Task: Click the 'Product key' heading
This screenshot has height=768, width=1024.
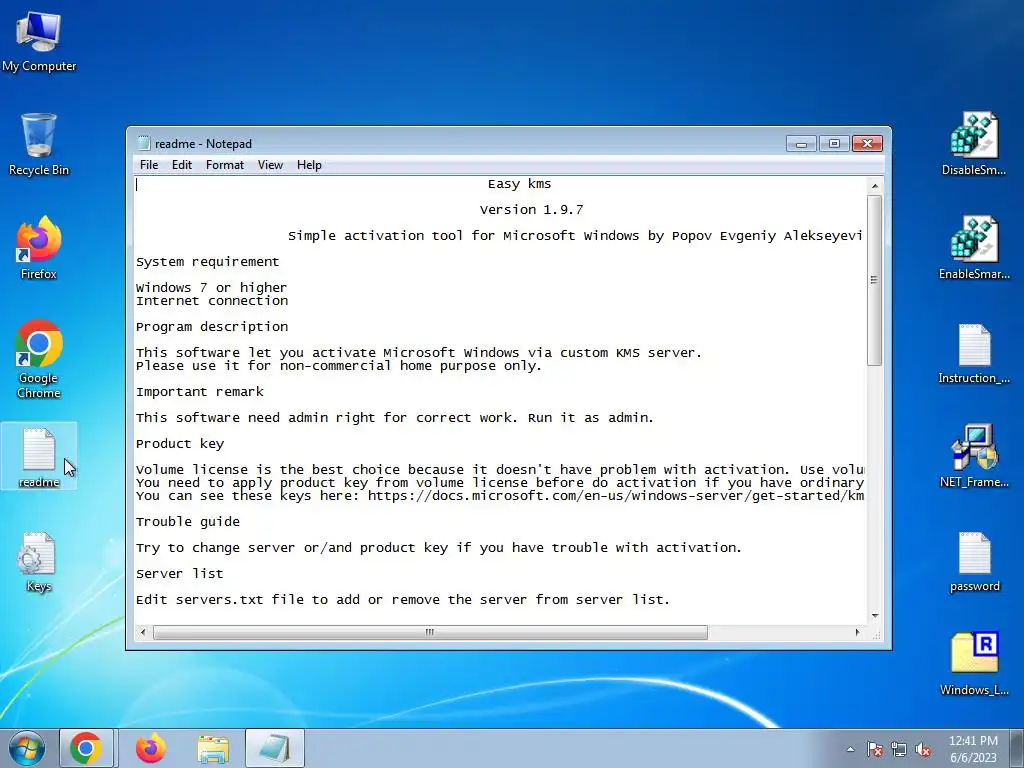Action: tap(180, 444)
